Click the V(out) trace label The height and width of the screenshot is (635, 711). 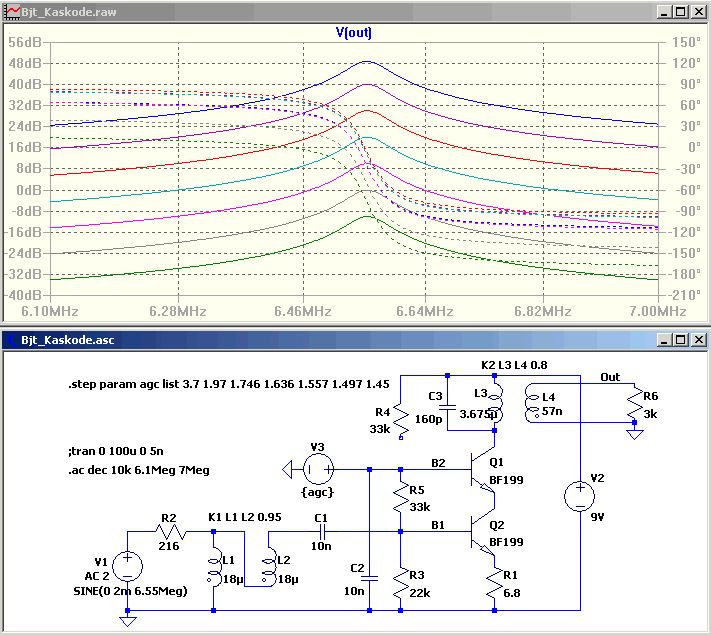354,32
